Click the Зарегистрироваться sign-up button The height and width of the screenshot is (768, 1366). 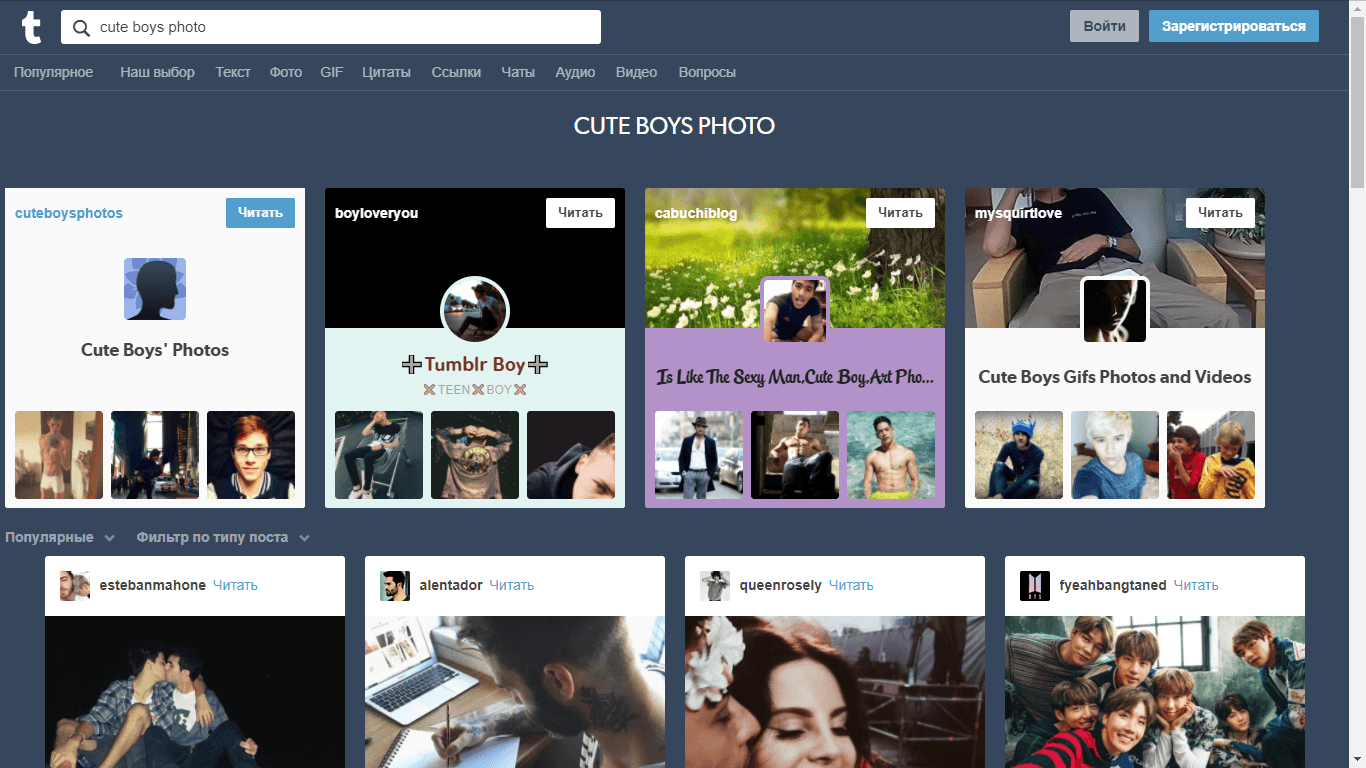pyautogui.click(x=1234, y=27)
